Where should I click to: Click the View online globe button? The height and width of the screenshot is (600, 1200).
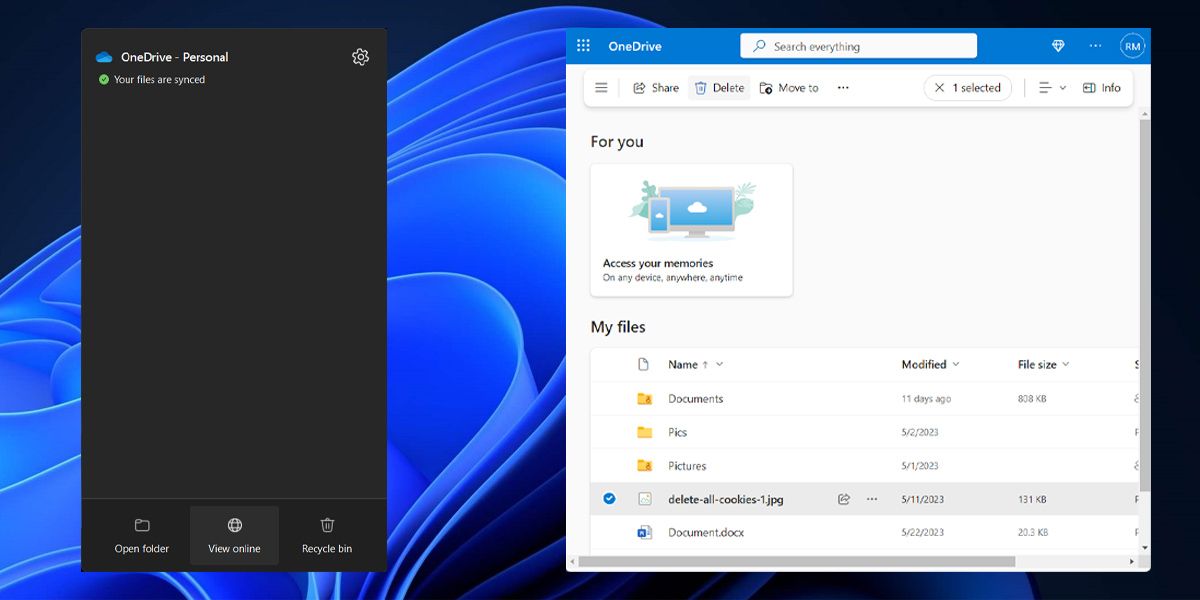pyautogui.click(x=234, y=536)
